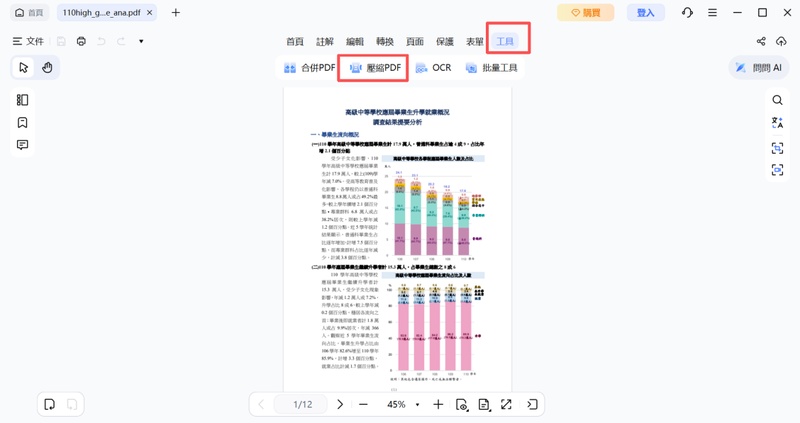Redo the last action
Viewport: 800px width, 423px height.
click(x=121, y=41)
